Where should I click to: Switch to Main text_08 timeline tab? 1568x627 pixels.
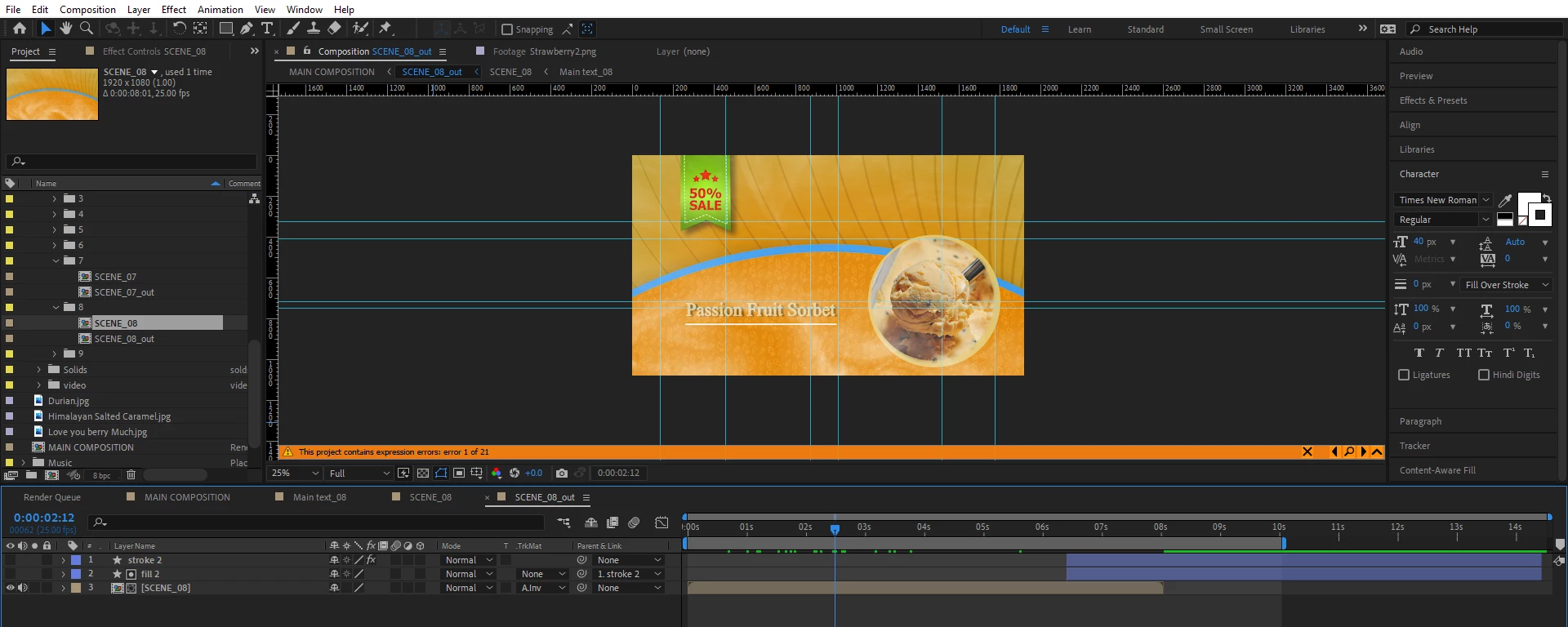click(319, 497)
